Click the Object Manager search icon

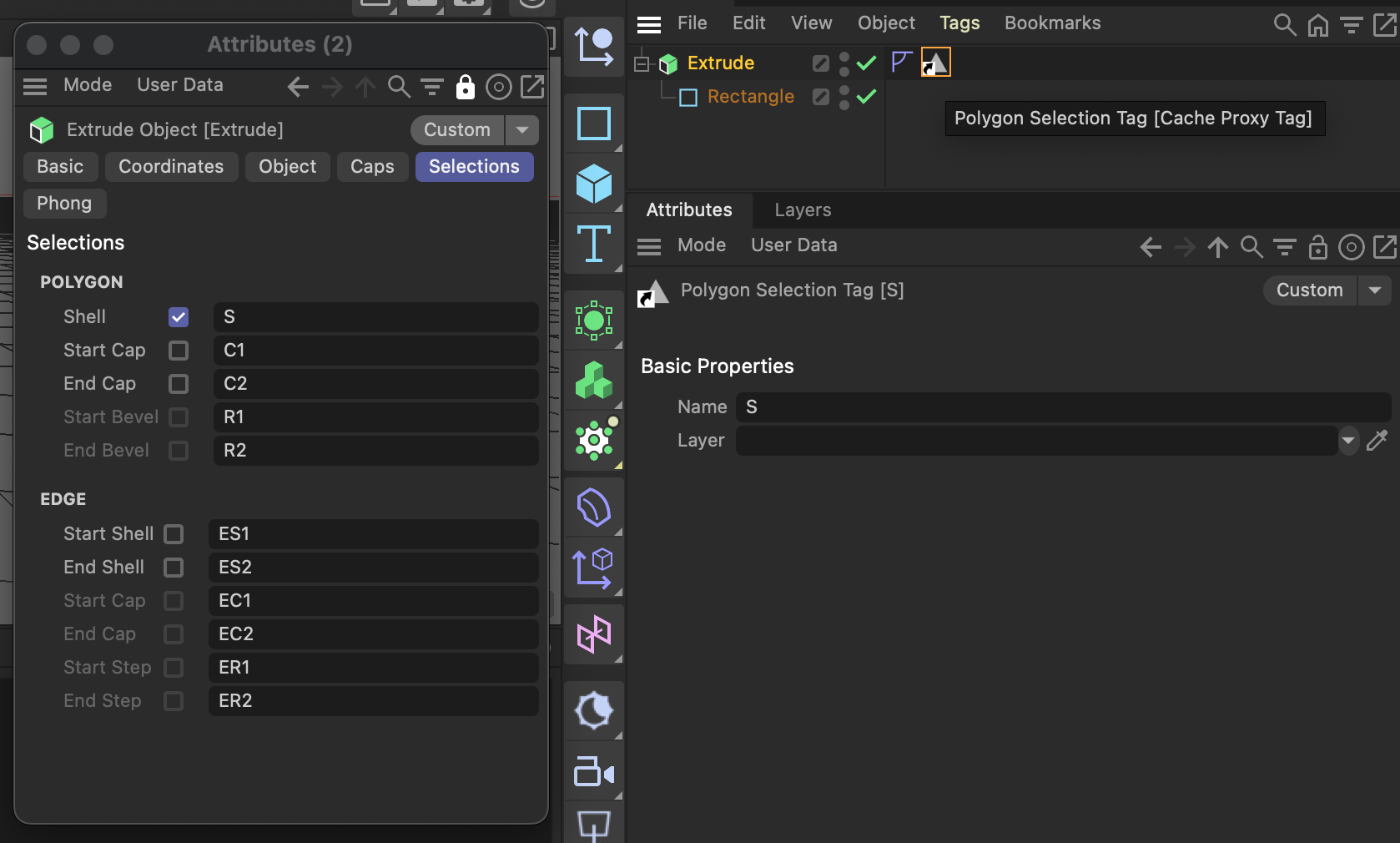[x=1284, y=25]
